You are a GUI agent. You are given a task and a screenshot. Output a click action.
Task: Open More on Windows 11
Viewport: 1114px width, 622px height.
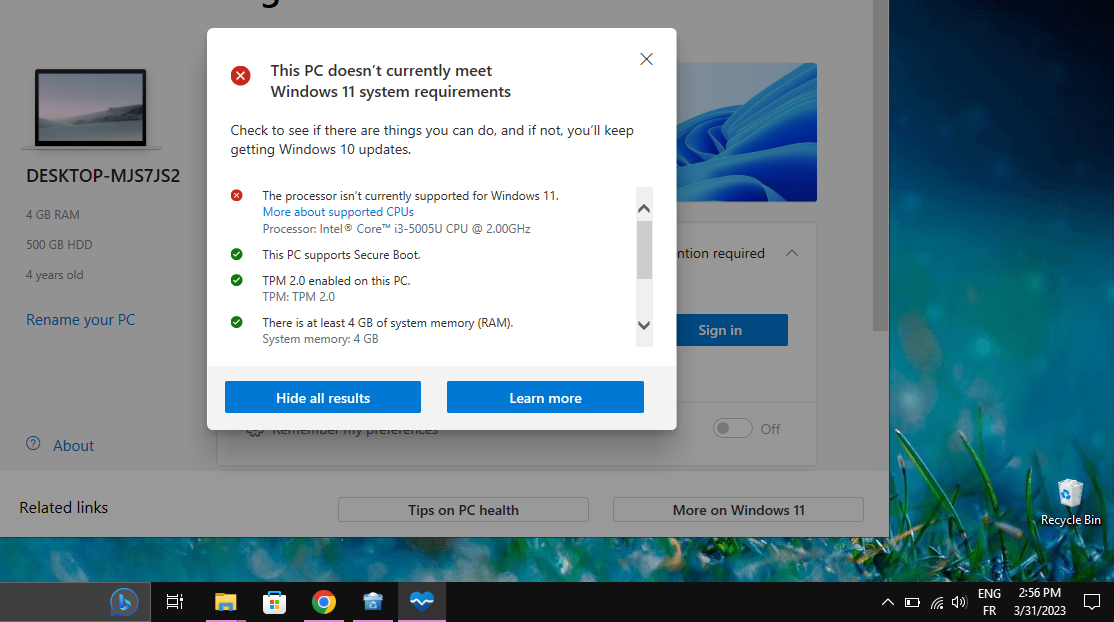738,510
